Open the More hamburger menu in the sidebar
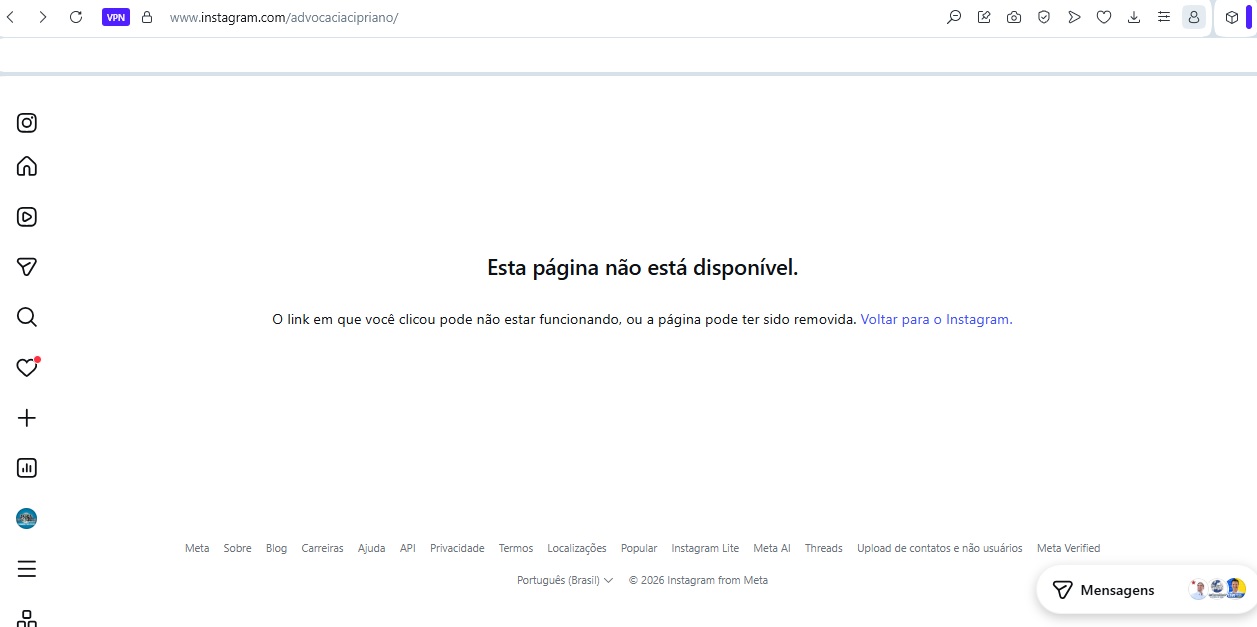The width and height of the screenshot is (1257, 627). click(x=27, y=569)
